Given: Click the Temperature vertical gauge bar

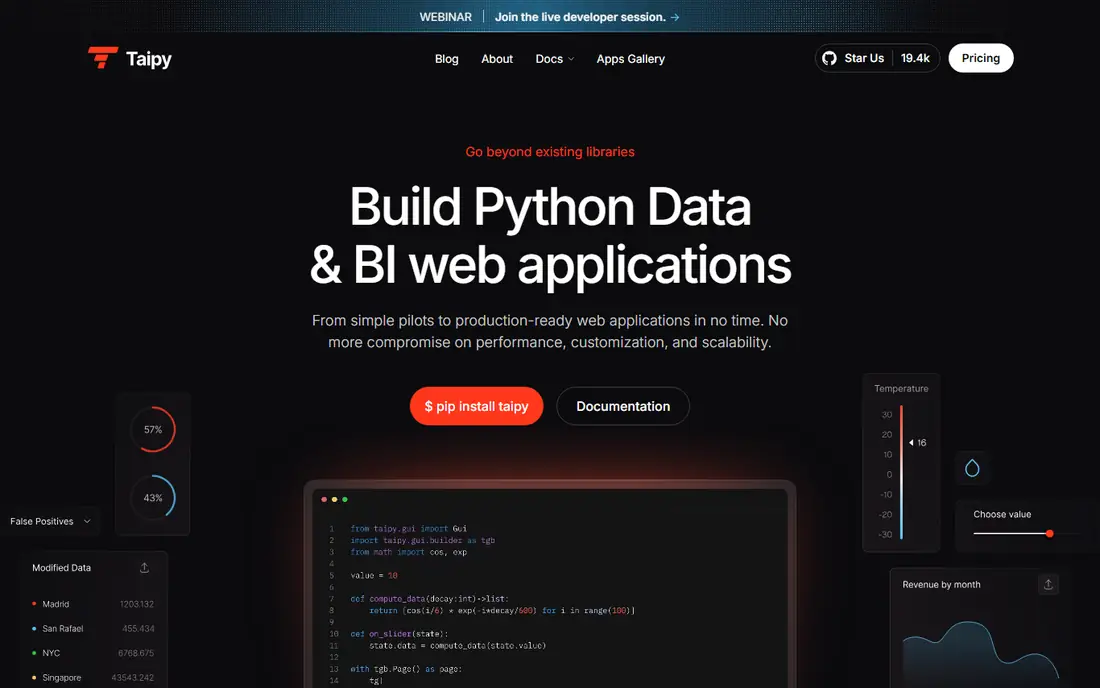Looking at the screenshot, I should 901,472.
